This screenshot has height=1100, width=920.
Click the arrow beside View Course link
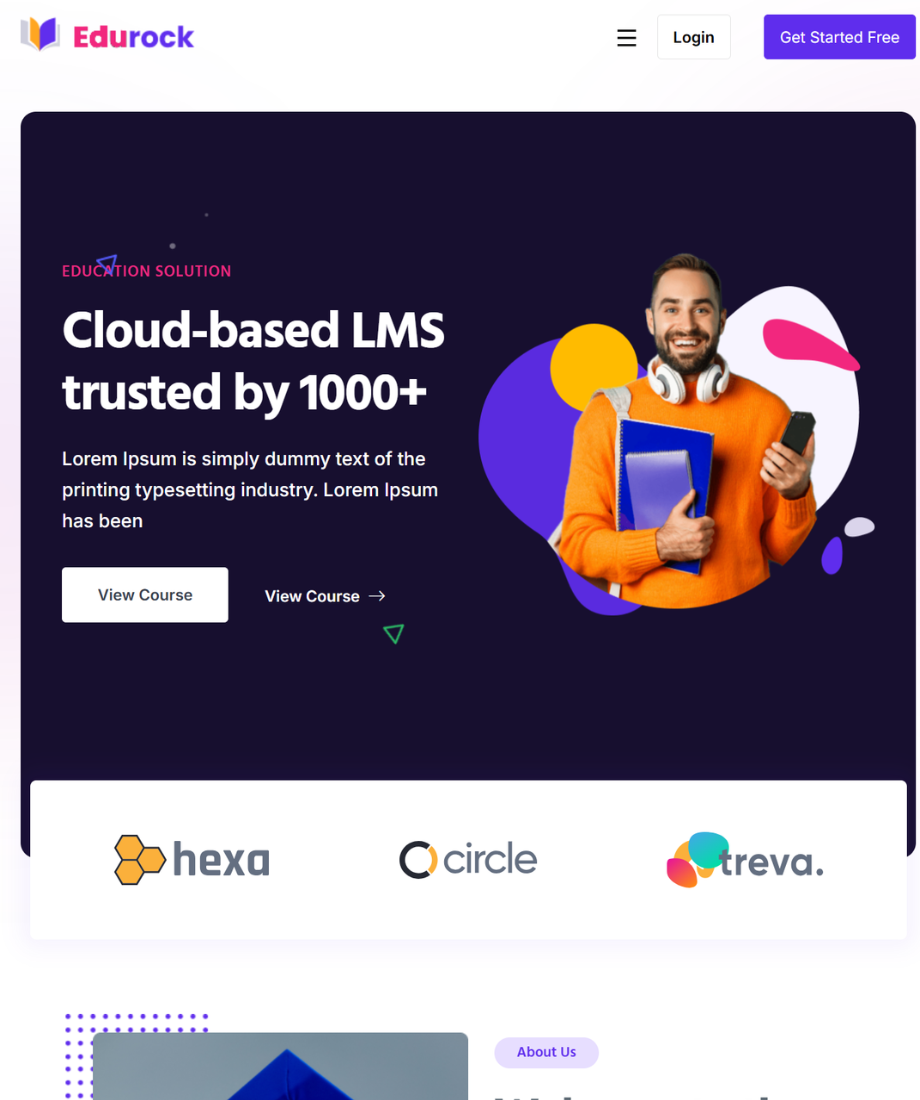click(x=377, y=596)
